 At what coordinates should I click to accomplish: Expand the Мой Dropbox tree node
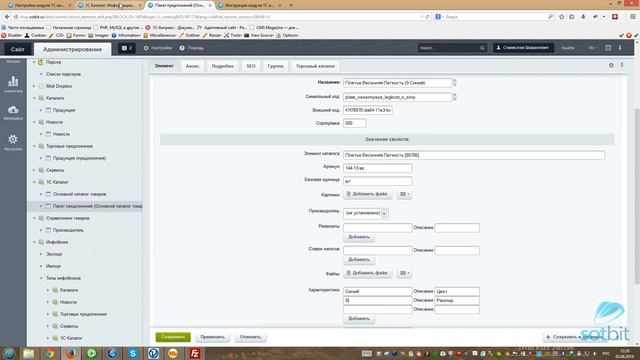tap(34, 86)
